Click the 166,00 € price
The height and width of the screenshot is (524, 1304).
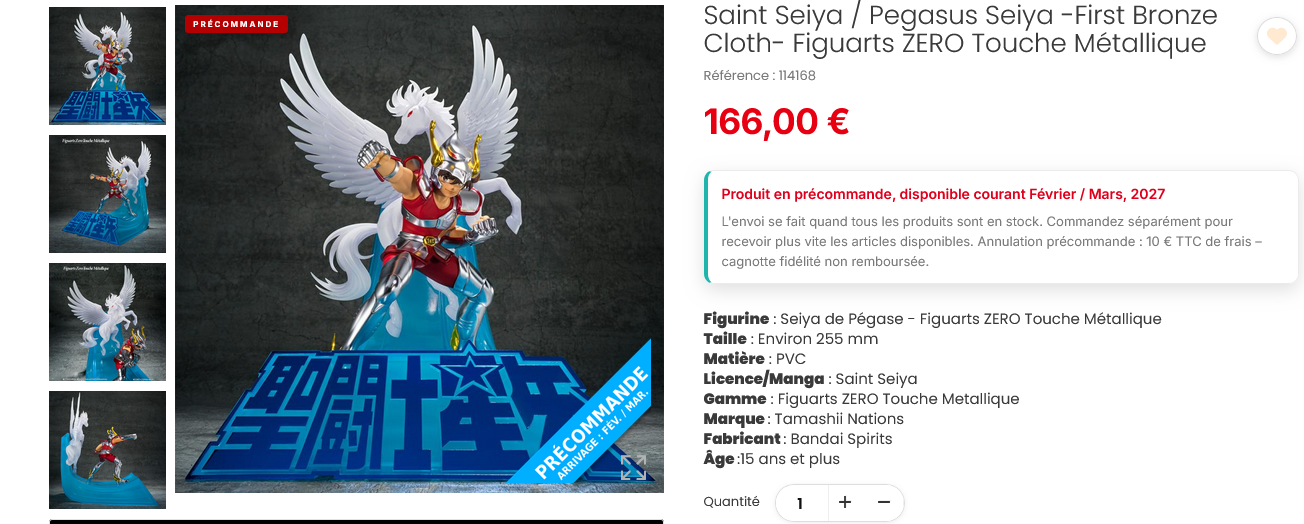tap(777, 121)
